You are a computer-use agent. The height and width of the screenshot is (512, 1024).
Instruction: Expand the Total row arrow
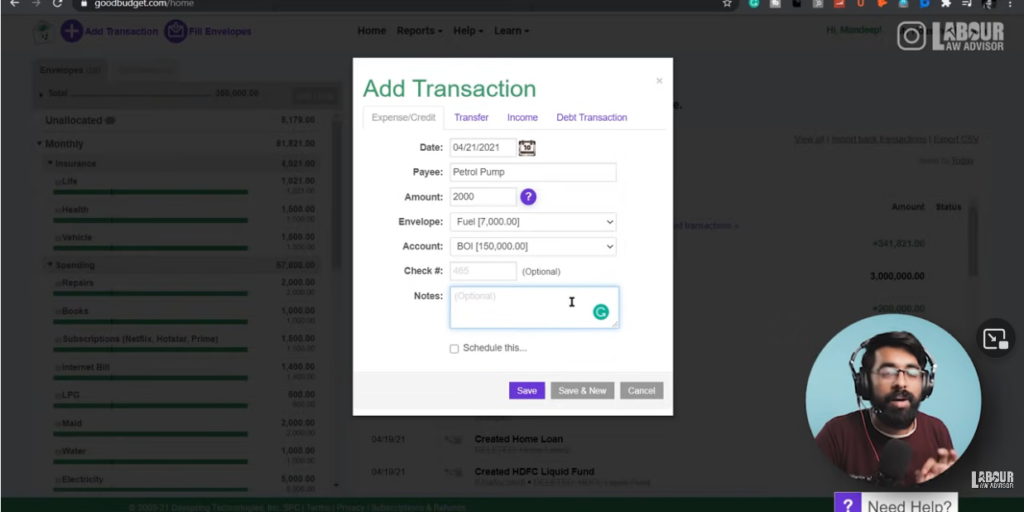41,95
